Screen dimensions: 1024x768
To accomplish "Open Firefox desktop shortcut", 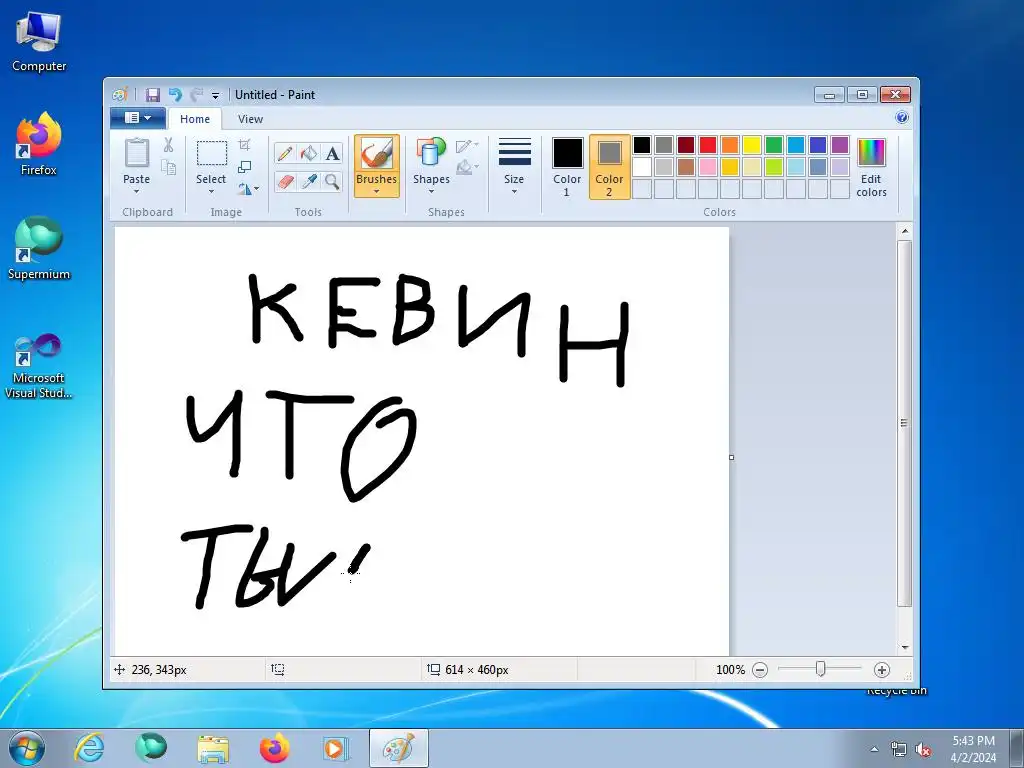I will pyautogui.click(x=39, y=144).
